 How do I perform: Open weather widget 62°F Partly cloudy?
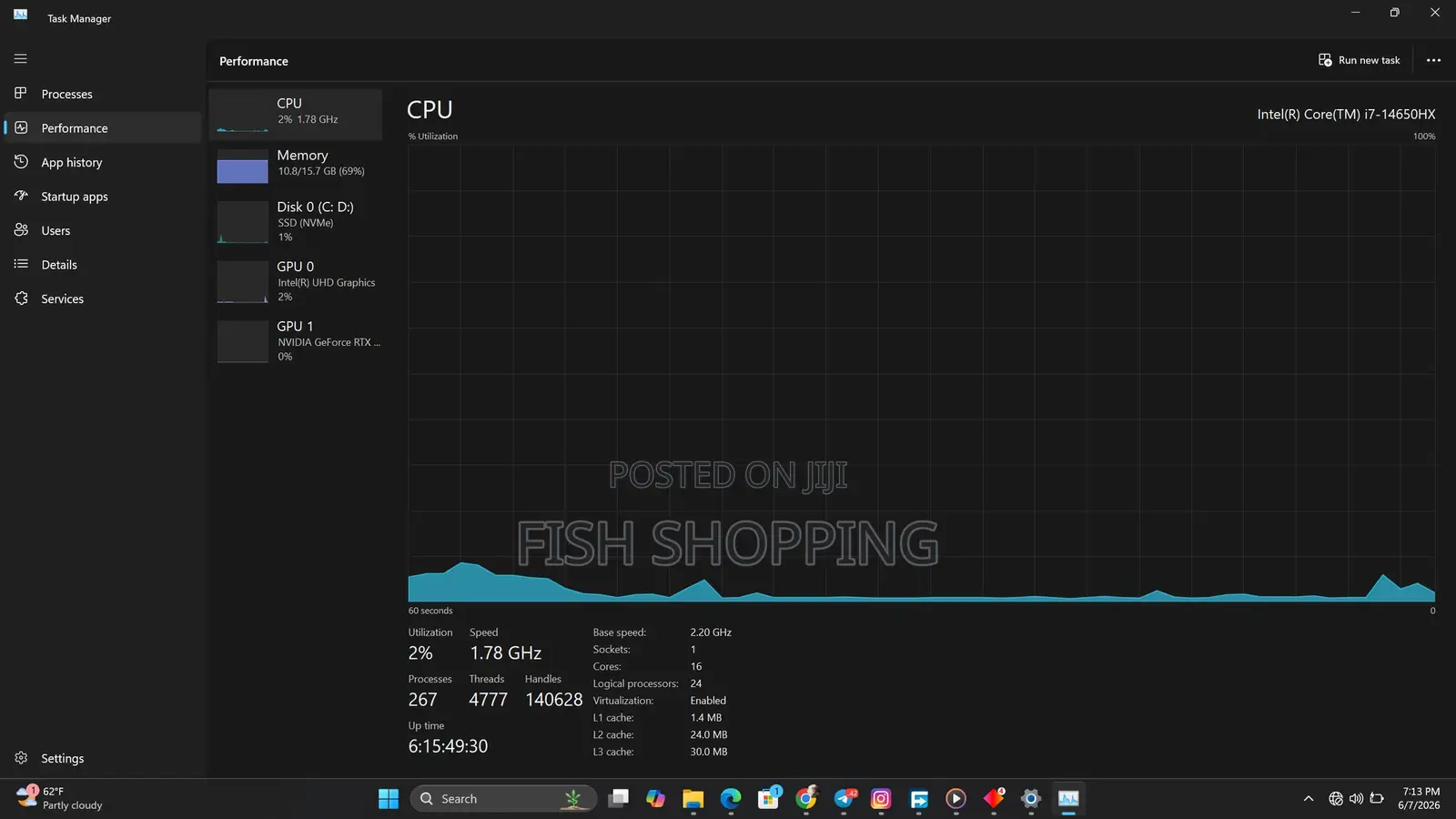point(59,798)
